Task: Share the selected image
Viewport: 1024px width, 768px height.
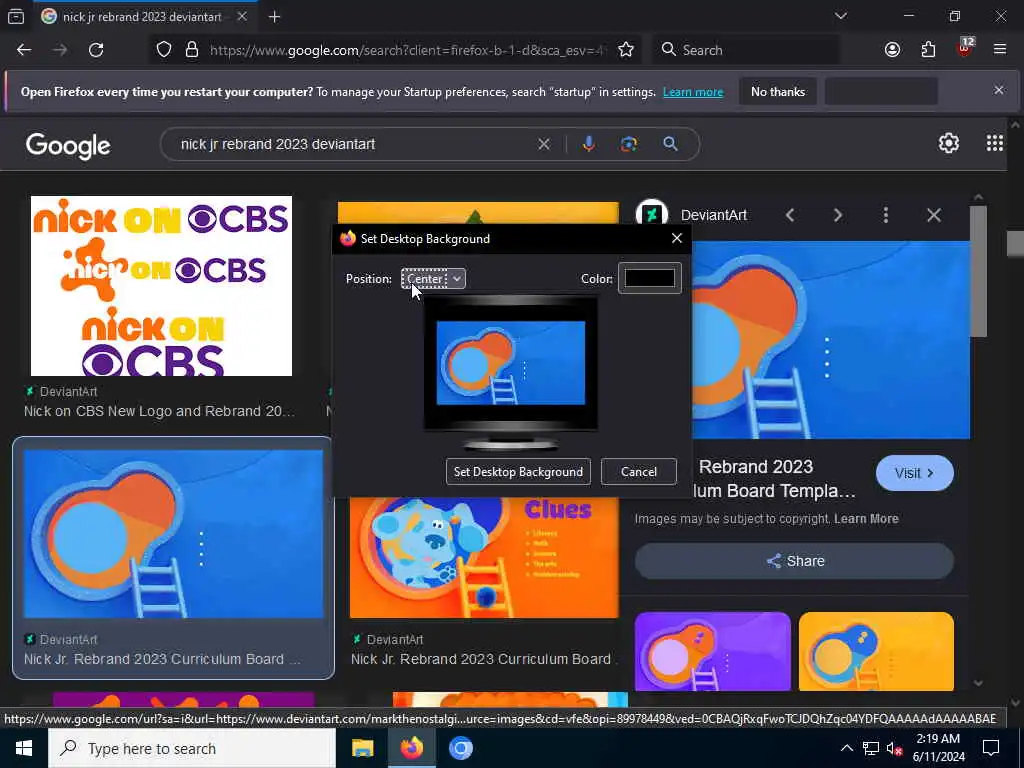Action: coord(794,561)
